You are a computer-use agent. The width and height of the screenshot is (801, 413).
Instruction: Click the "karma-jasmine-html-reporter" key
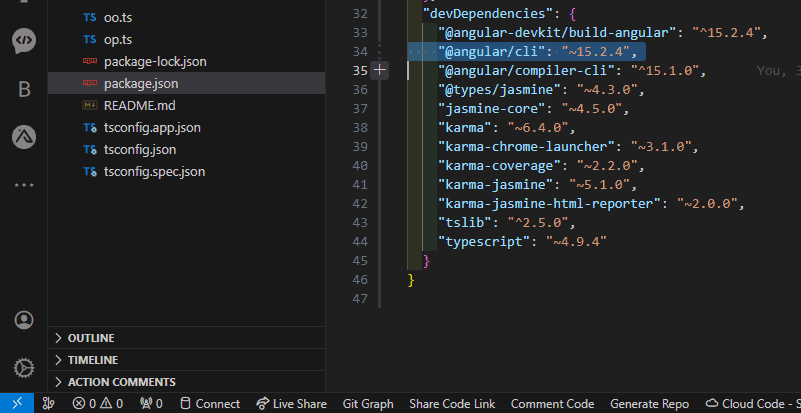pyautogui.click(x=549, y=203)
